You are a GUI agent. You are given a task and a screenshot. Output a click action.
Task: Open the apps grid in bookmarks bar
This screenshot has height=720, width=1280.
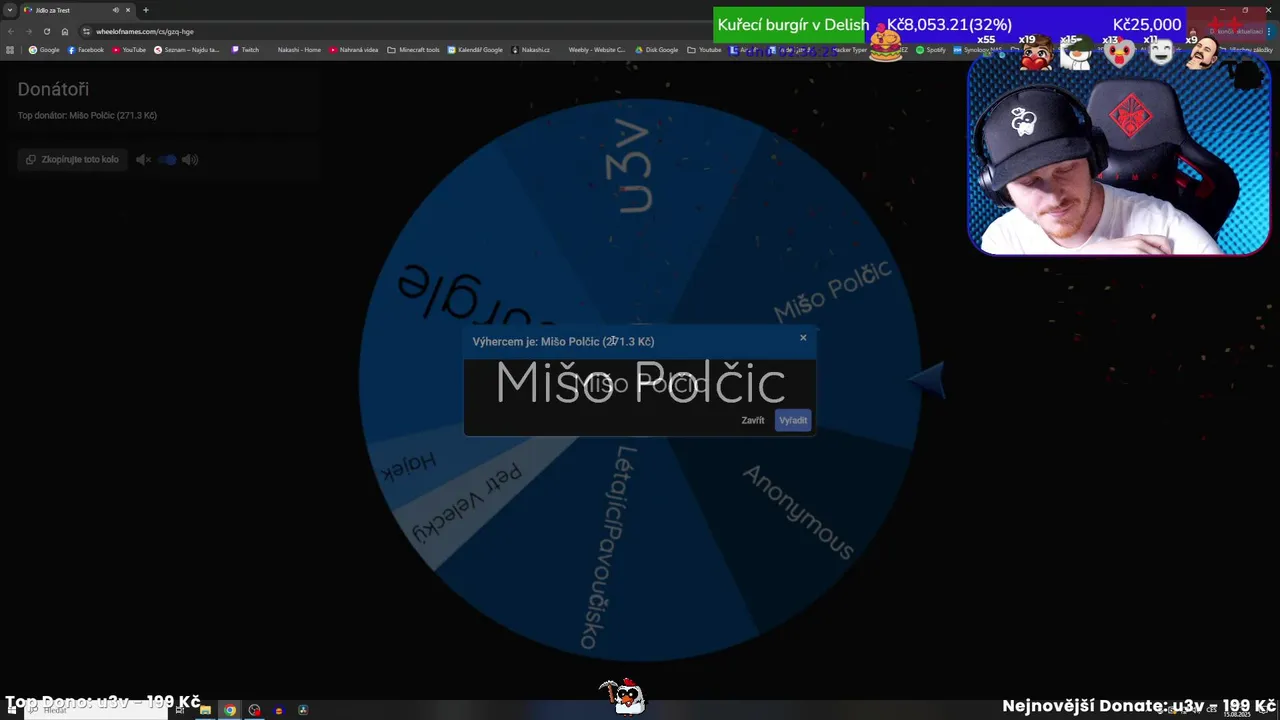point(10,50)
